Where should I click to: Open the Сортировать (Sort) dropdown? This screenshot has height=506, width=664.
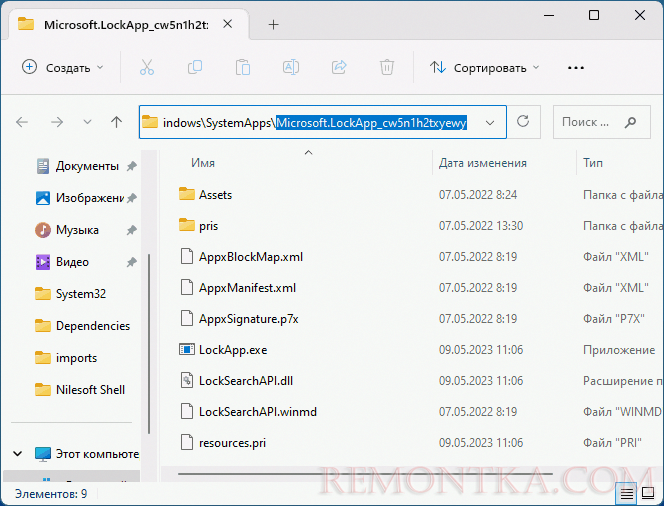click(484, 68)
